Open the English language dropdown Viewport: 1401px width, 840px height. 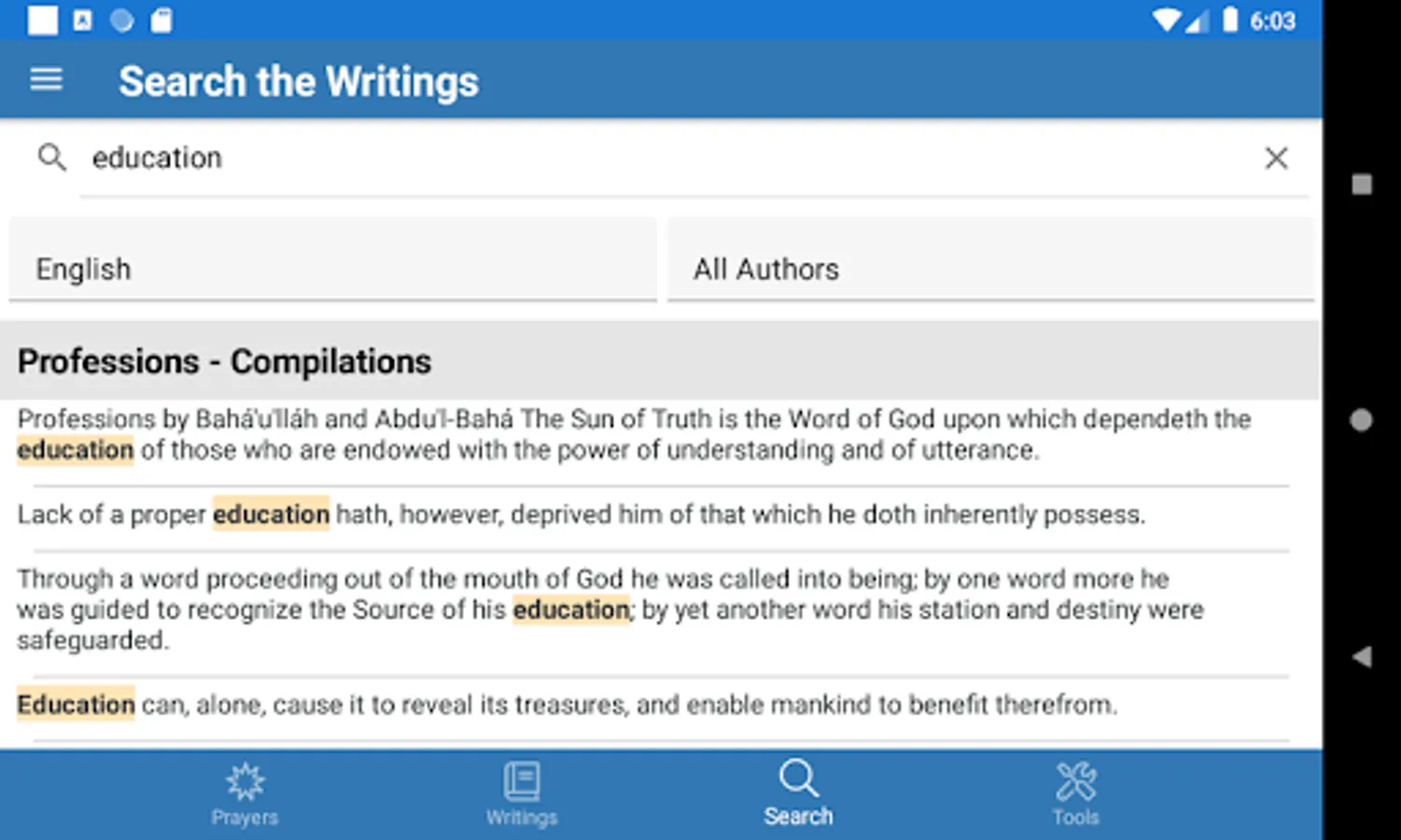(333, 260)
